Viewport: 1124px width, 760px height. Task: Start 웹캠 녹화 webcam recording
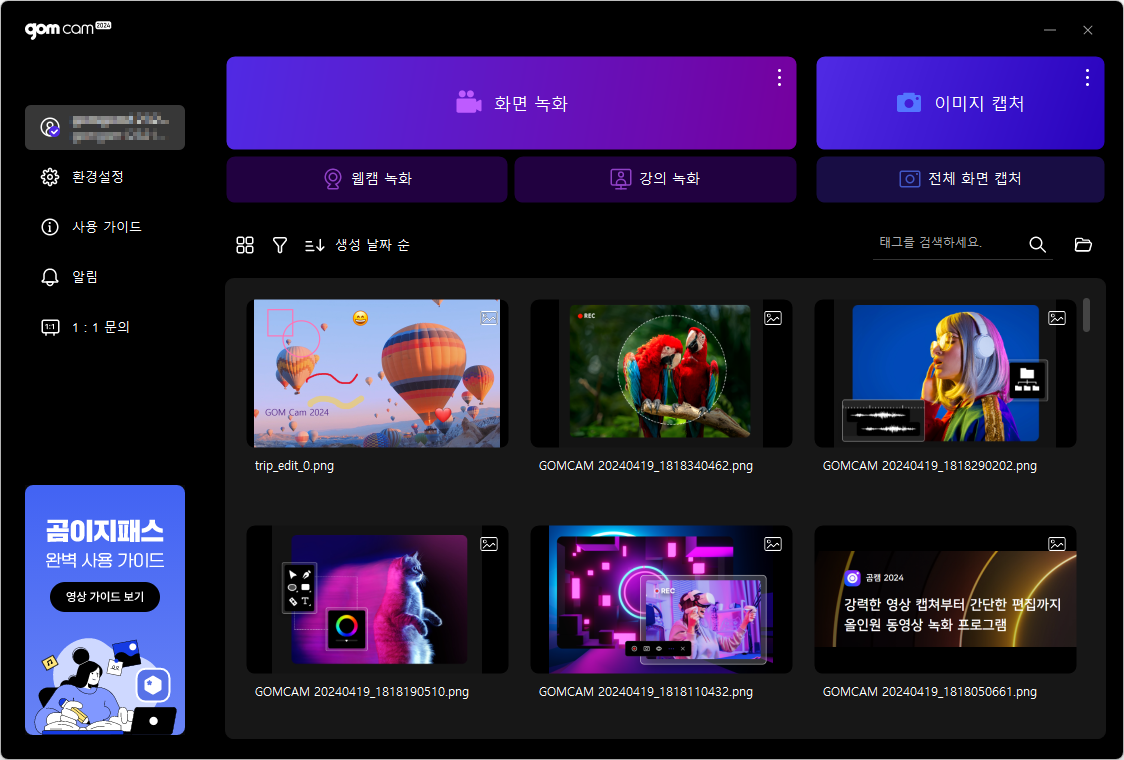(368, 179)
